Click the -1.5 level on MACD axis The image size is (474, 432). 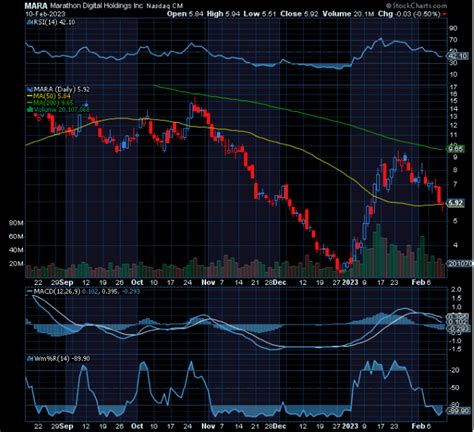pyautogui.click(x=456, y=349)
